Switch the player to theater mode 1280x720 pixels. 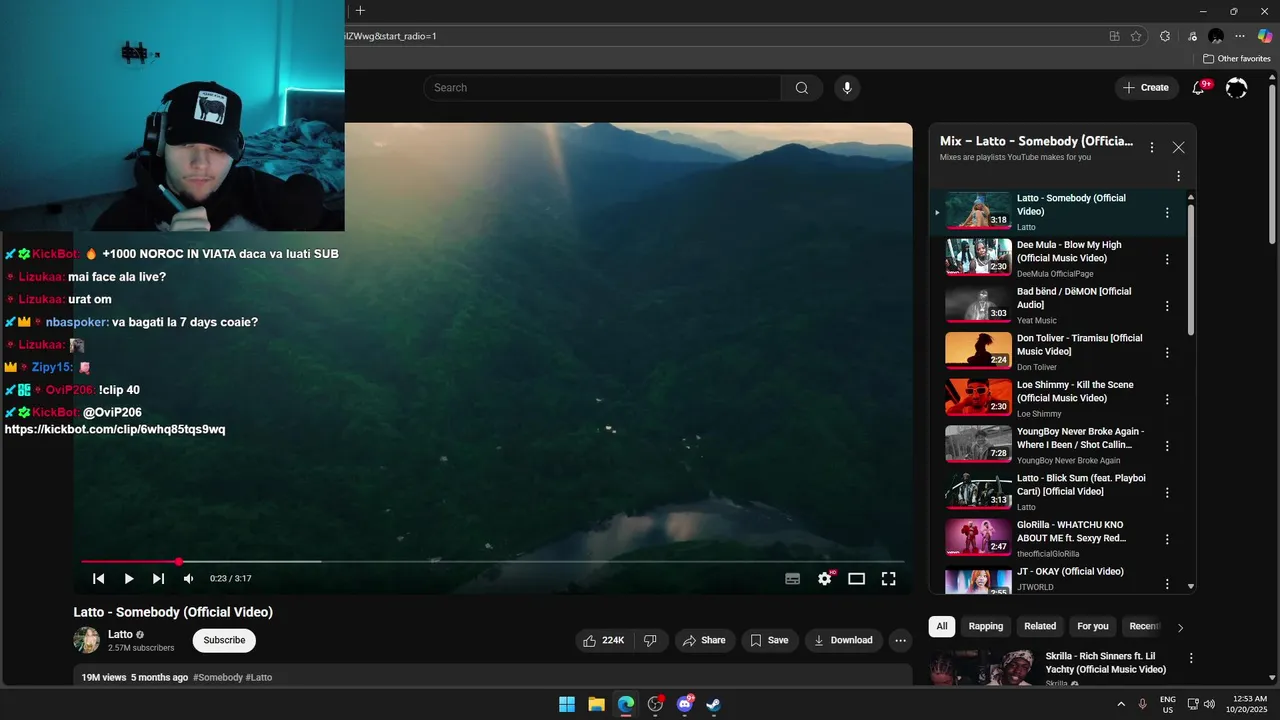point(856,578)
